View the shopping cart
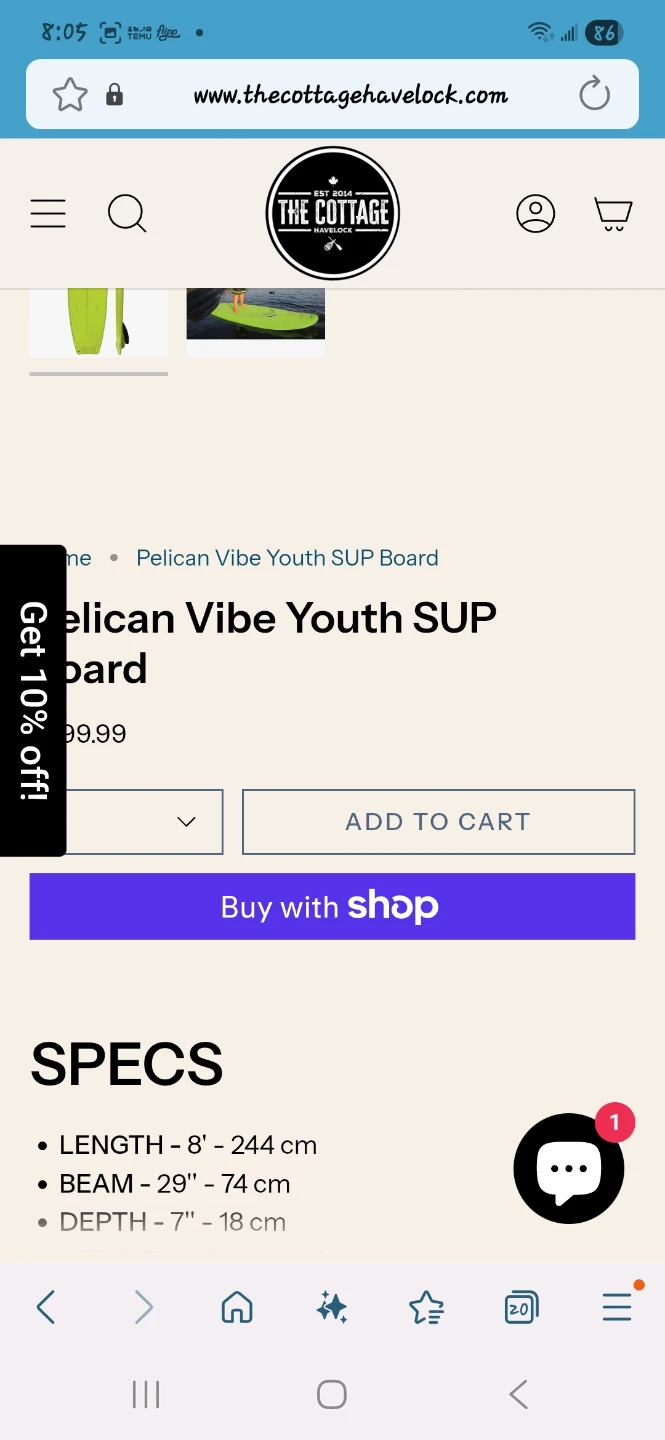Screen dimensions: 665x1440 [613, 213]
